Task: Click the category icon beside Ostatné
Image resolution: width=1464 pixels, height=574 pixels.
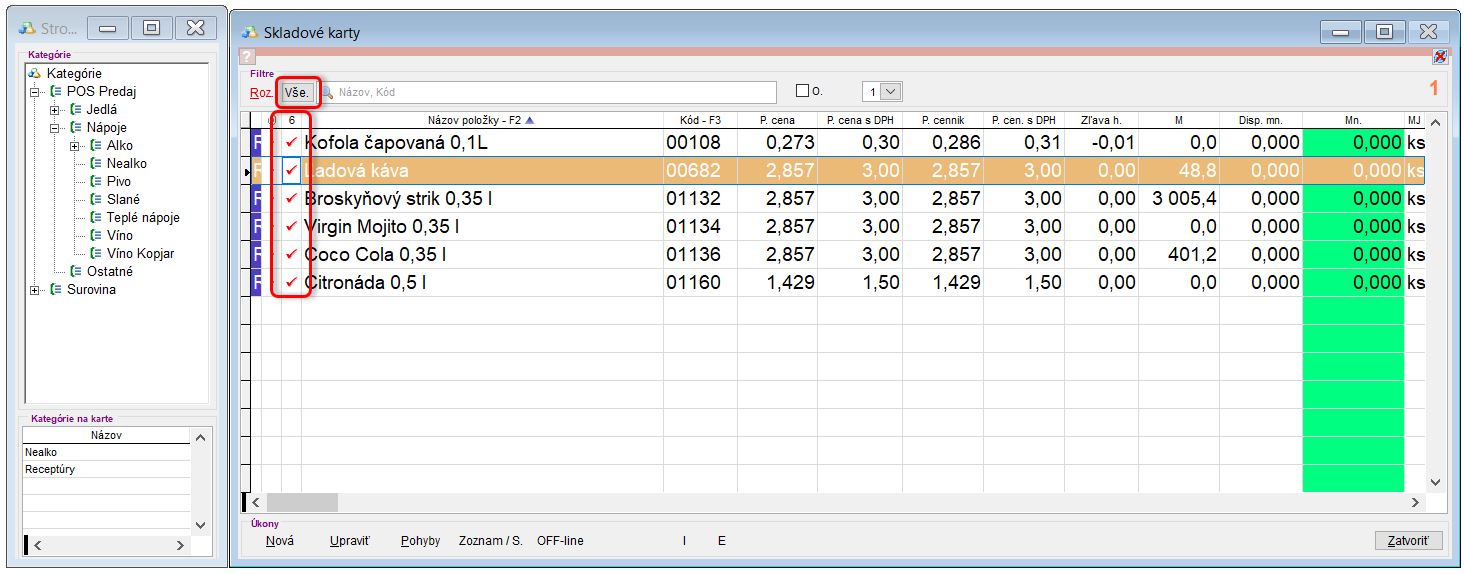Action: click(x=76, y=271)
